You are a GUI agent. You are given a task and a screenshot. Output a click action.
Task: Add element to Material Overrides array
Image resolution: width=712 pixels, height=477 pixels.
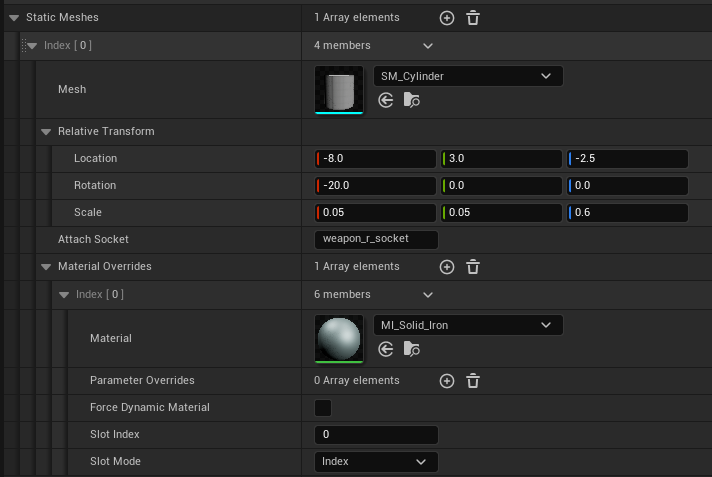(x=447, y=267)
